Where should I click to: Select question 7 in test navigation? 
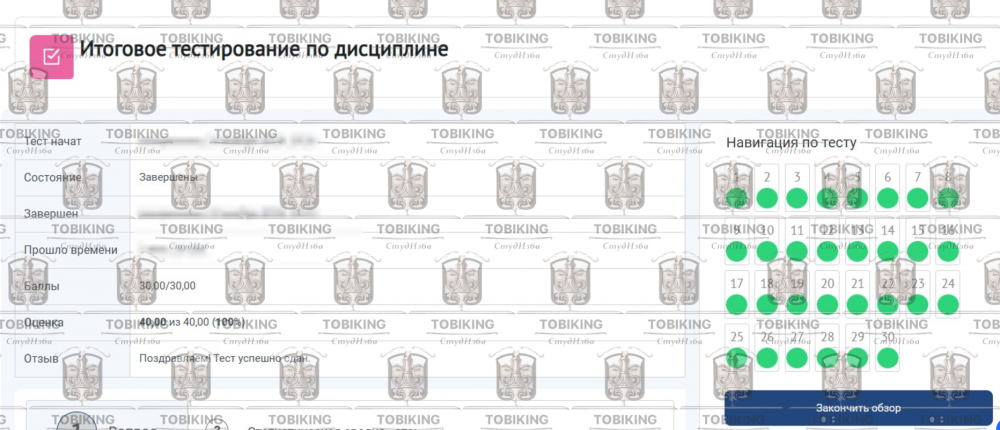click(917, 187)
